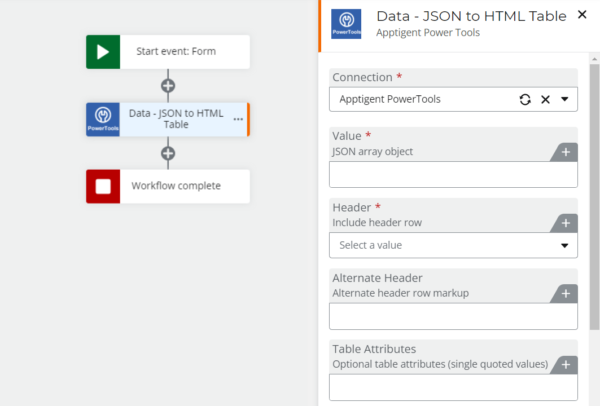Screen dimensions: 600x406
Task: Click the Table Attributes input field
Action: pyautogui.click(x=453, y=387)
